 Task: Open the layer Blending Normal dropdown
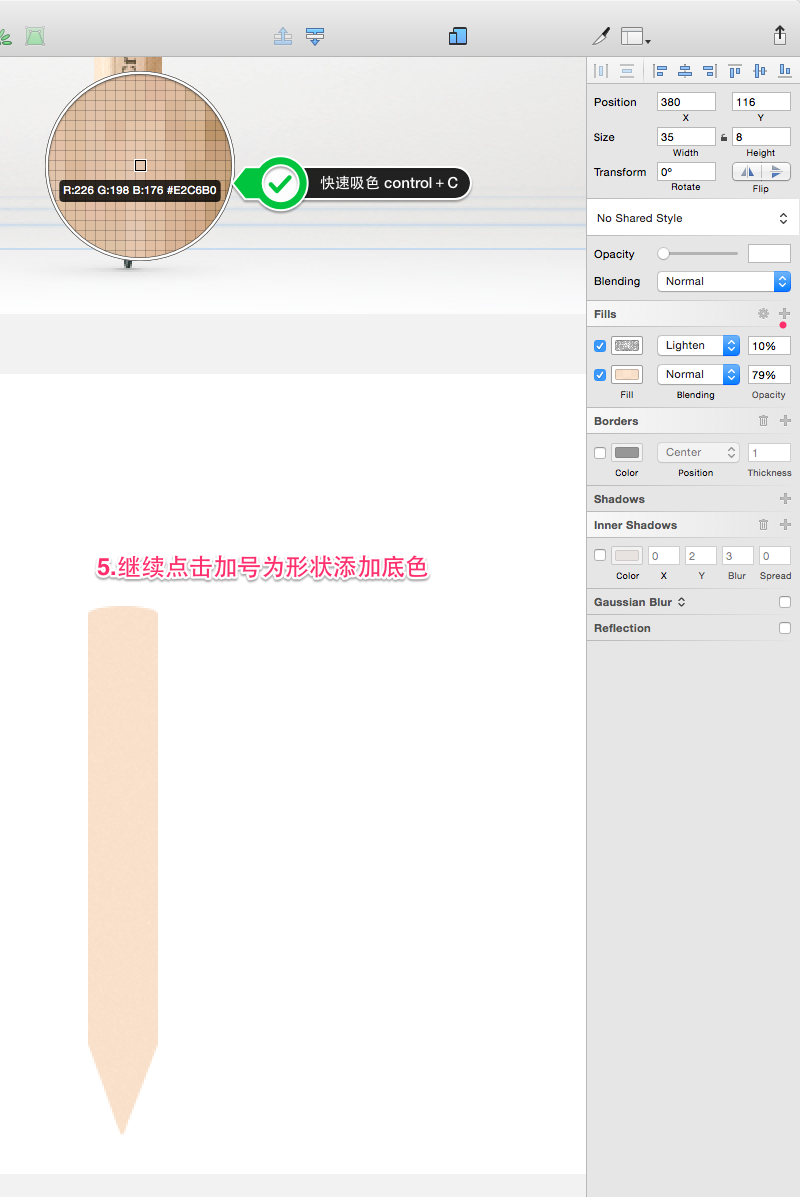point(724,282)
